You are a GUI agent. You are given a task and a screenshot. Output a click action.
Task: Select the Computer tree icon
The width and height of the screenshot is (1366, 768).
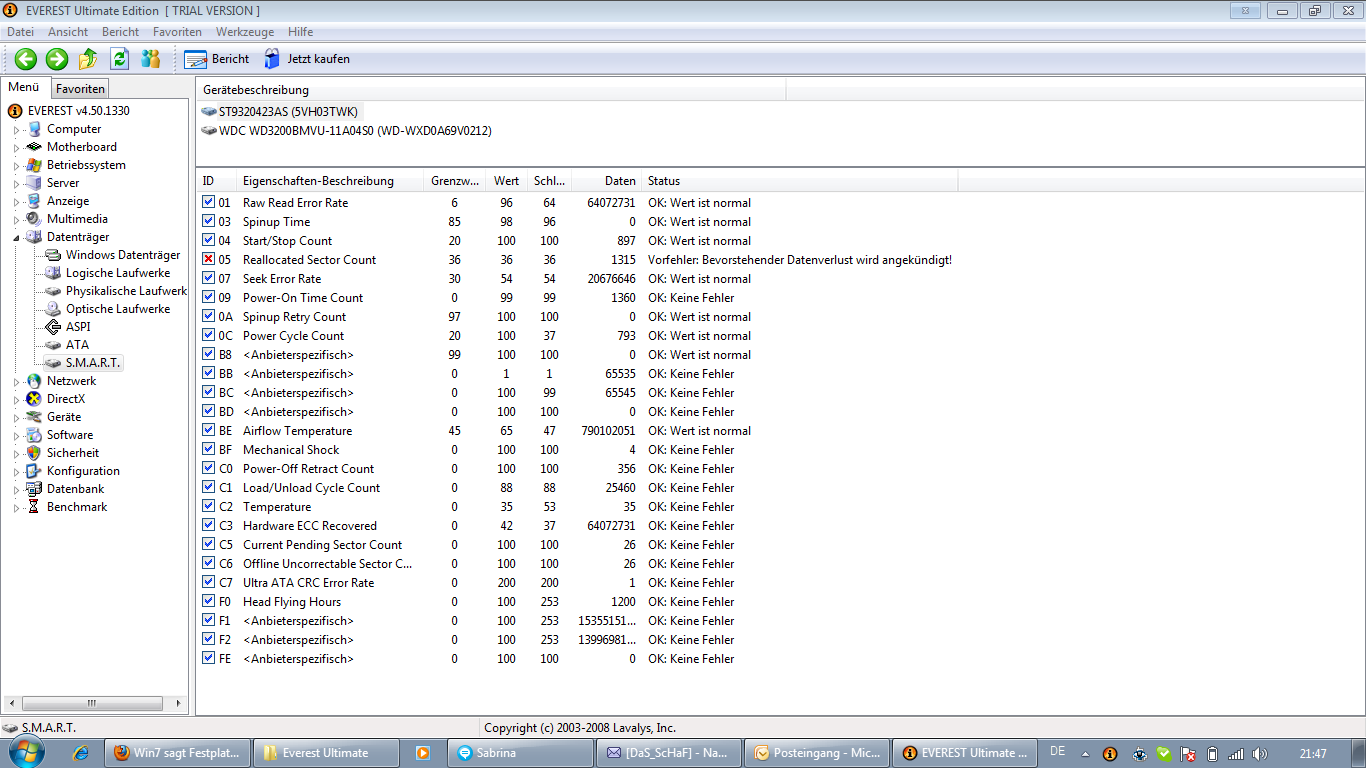(35, 129)
